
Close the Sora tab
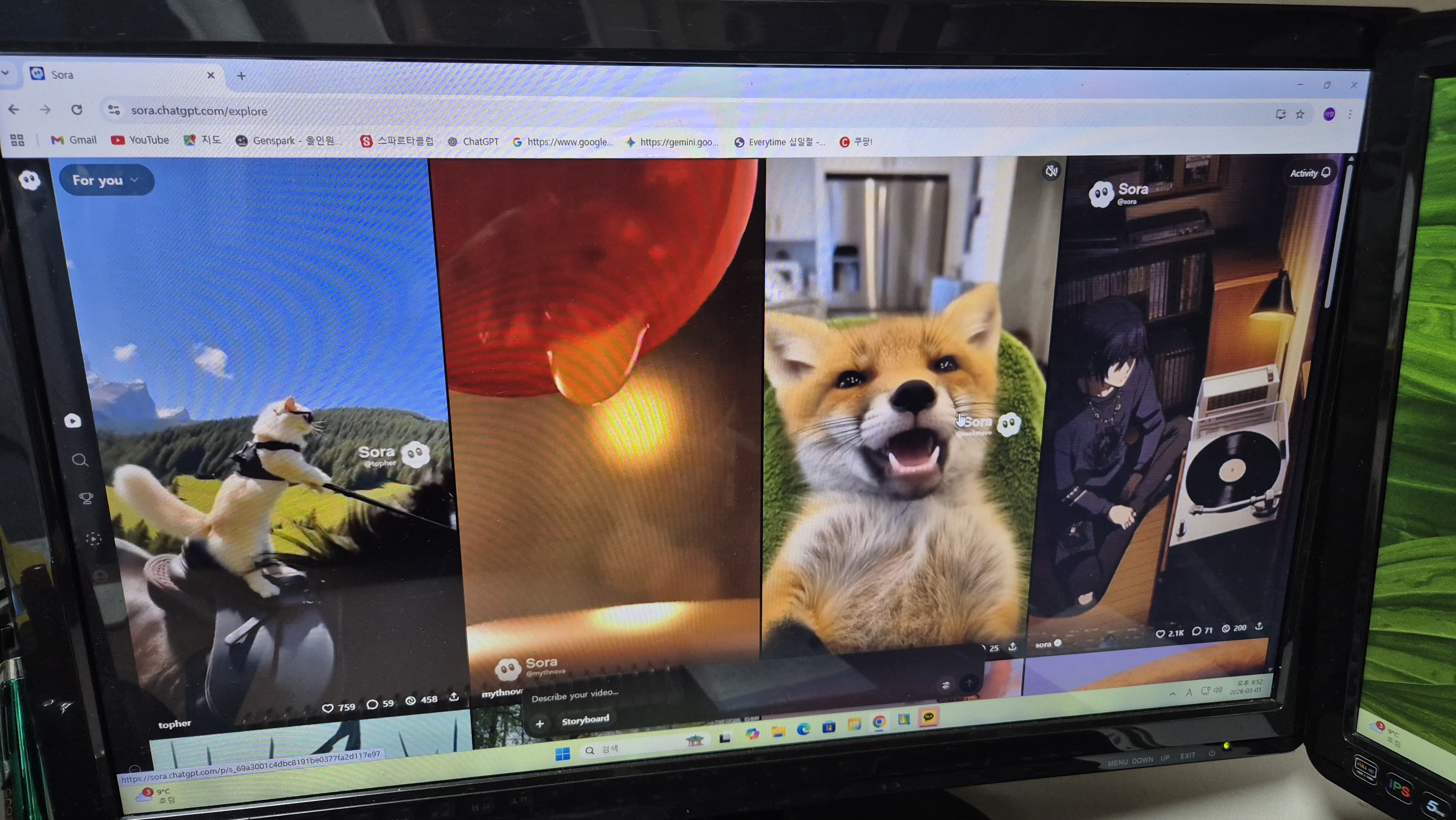(211, 75)
